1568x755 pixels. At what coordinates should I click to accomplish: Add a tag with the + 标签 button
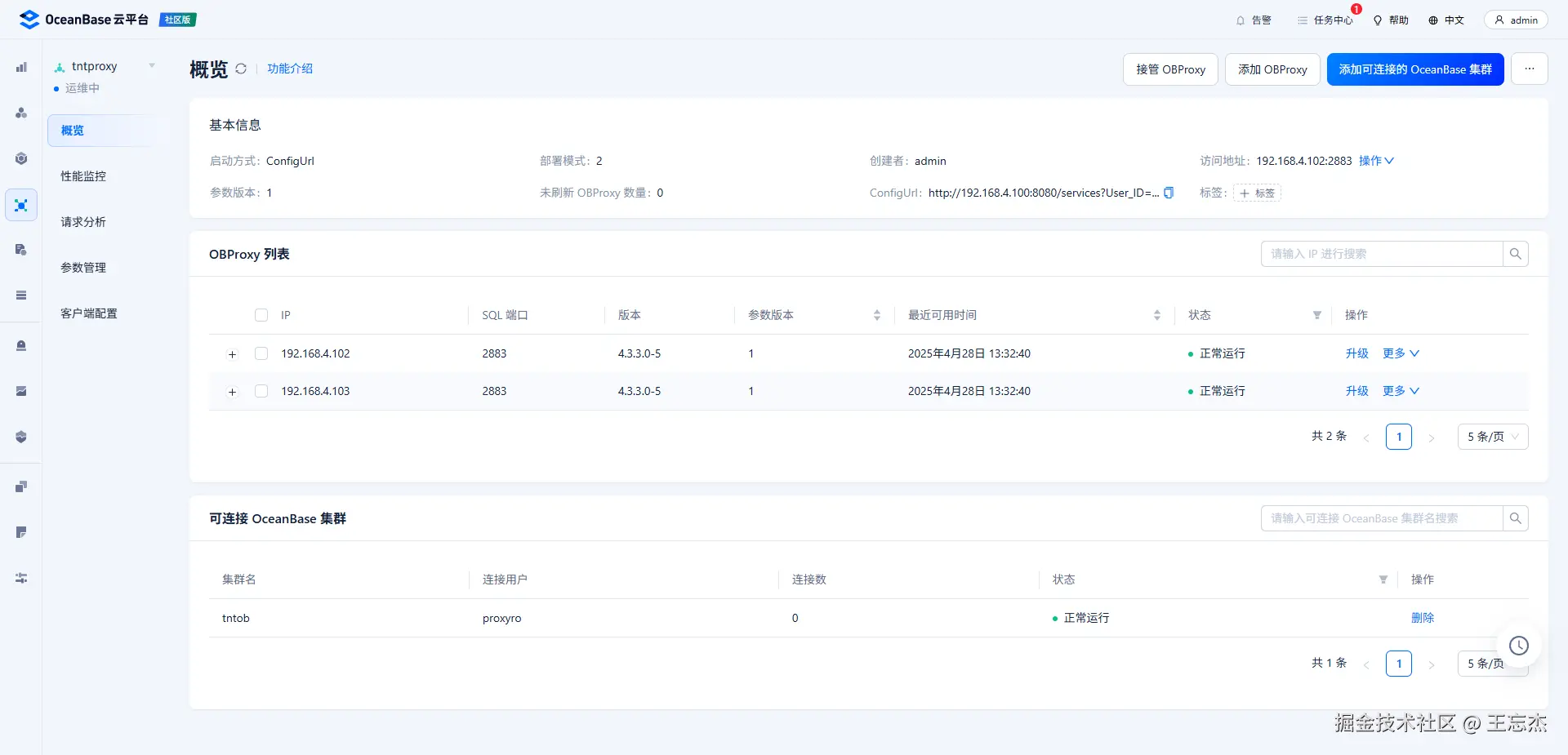coord(1257,193)
